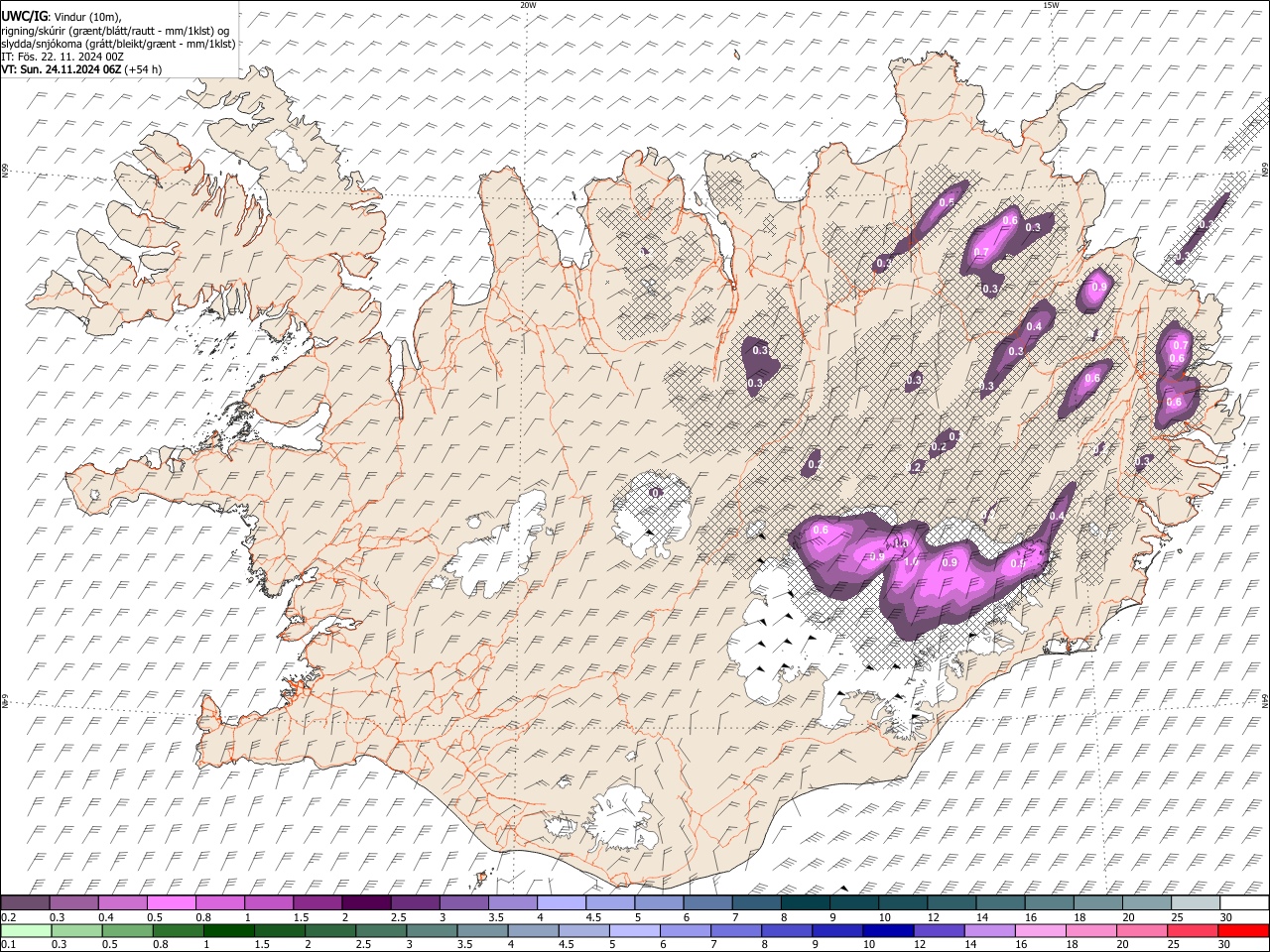This screenshot has width=1270, height=952.
Task: Select the pale lavender rain swatch at 5
Action: [x=635, y=930]
